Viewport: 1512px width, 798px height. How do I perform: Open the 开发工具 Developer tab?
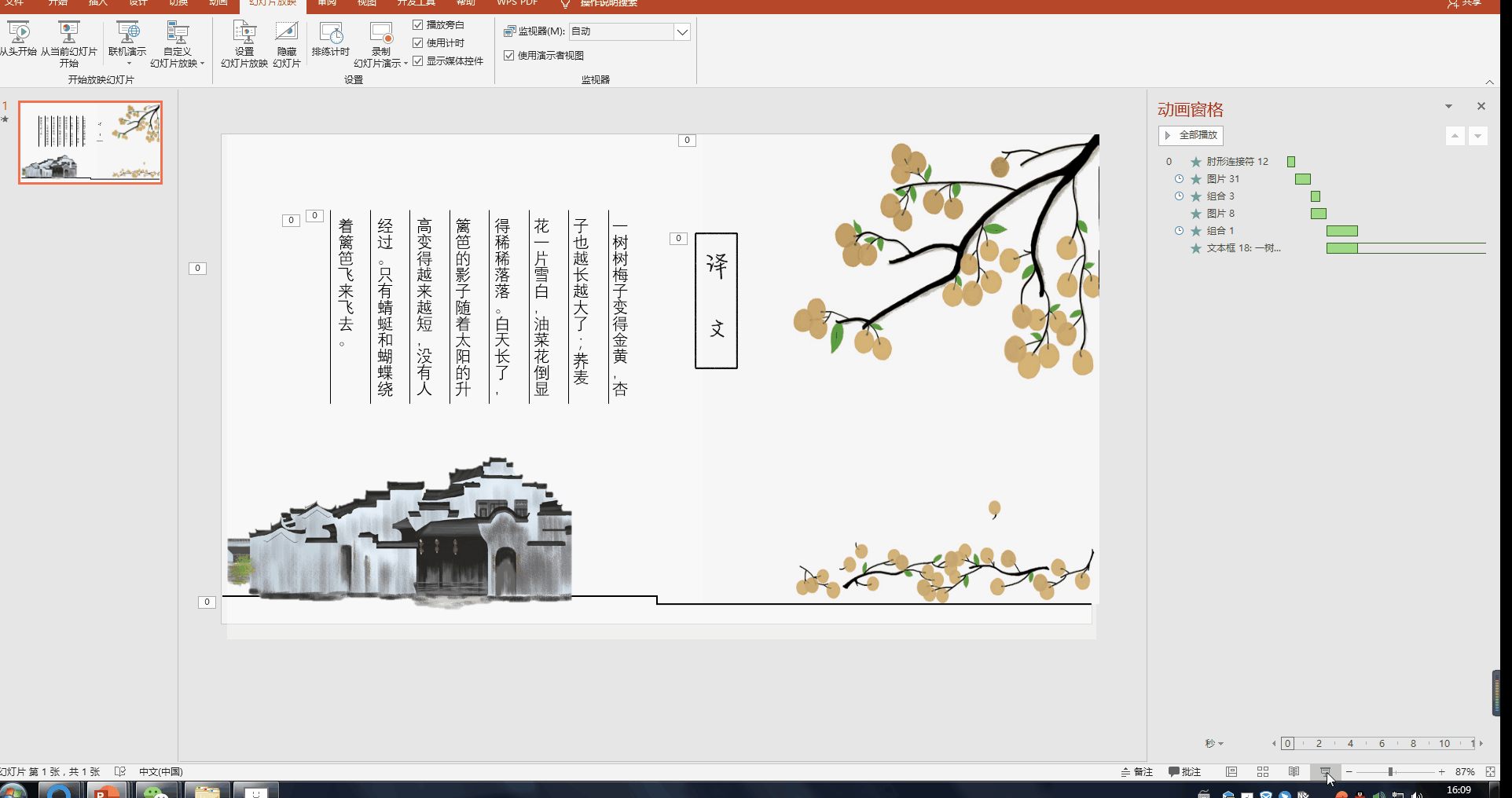417,3
